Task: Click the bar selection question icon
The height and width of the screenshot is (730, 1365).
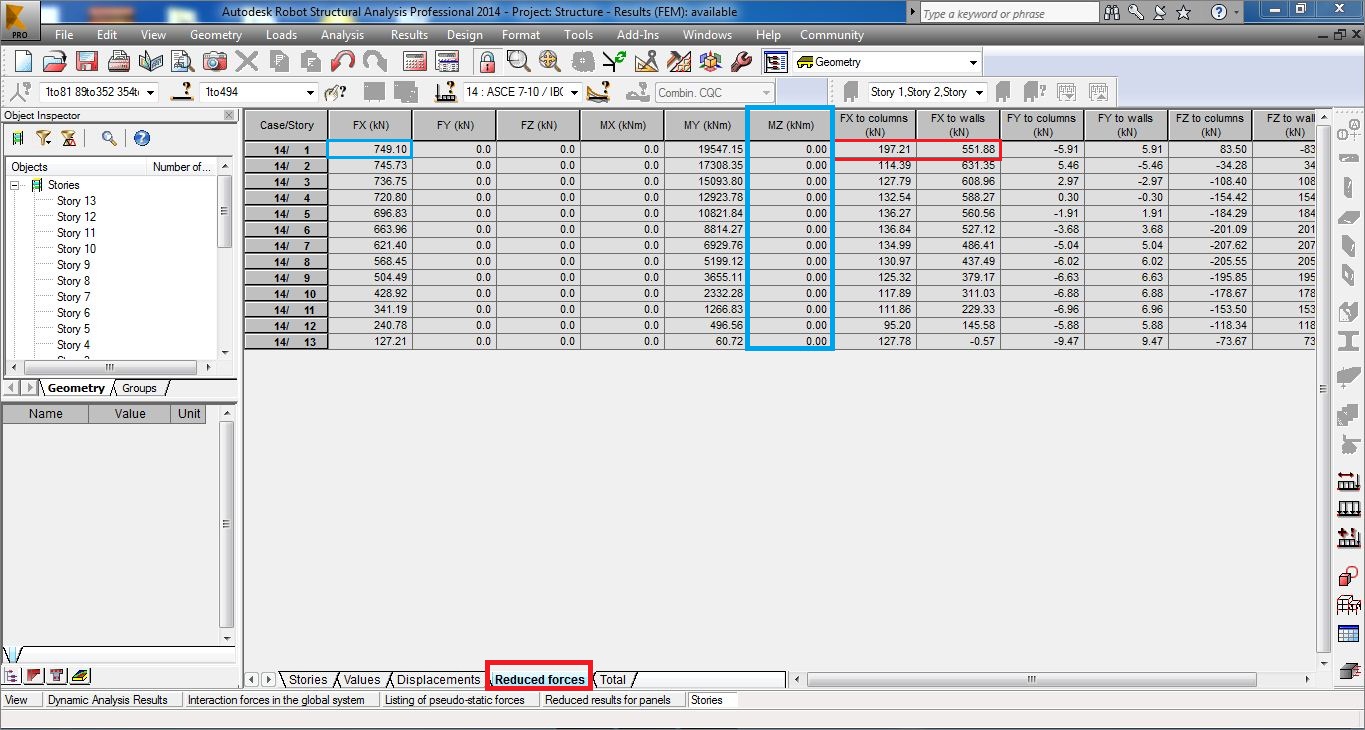Action: click(x=182, y=92)
